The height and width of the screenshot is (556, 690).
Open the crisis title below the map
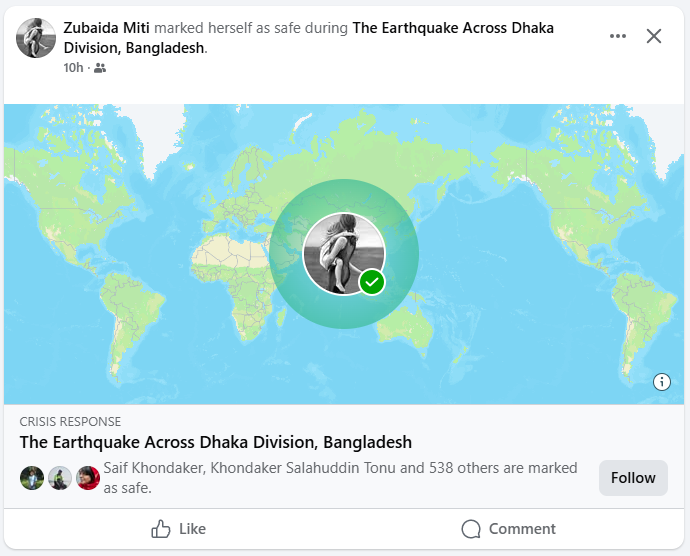coord(216,442)
